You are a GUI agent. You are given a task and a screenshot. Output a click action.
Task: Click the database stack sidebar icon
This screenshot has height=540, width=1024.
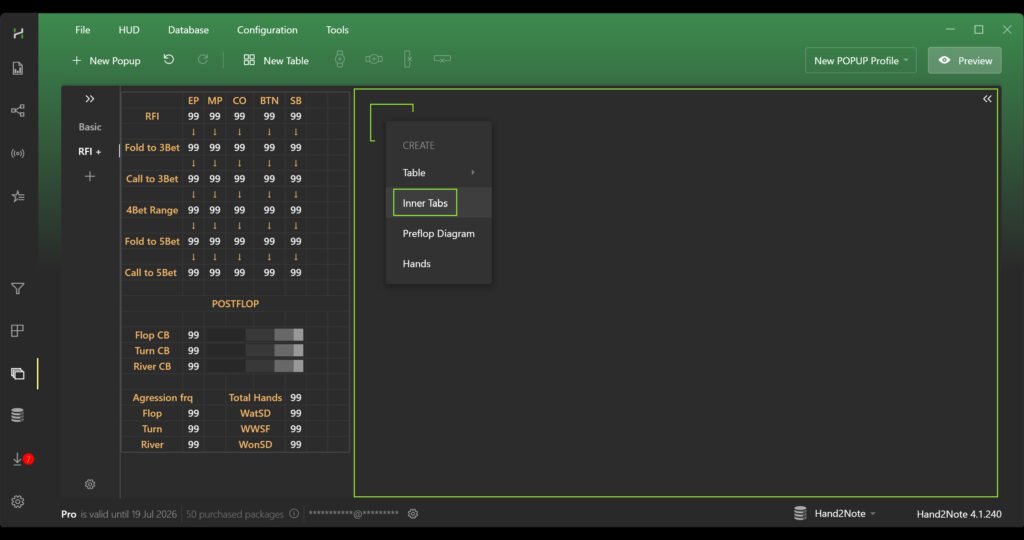(17, 416)
